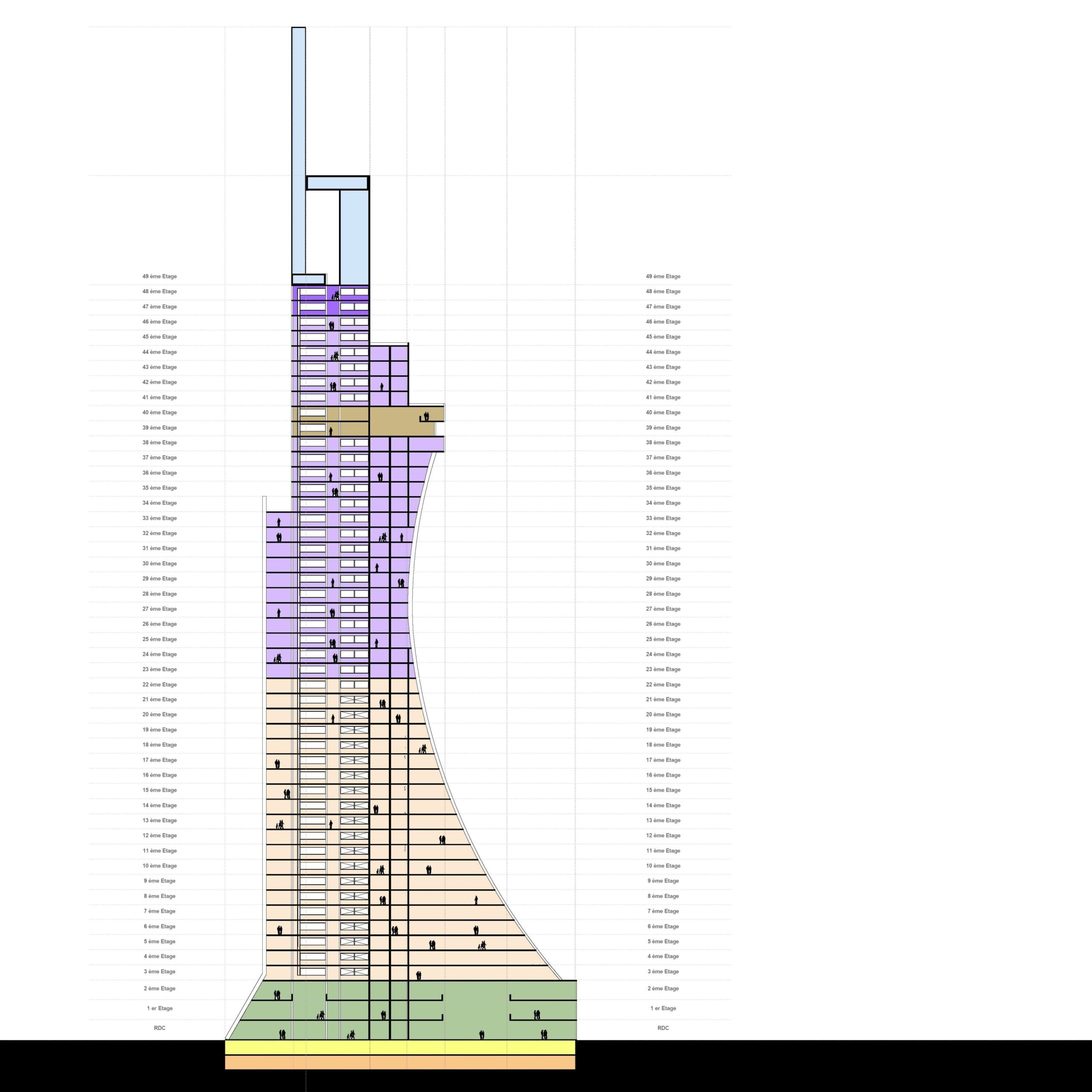The width and height of the screenshot is (1092, 1092).
Task: Pick the left "42 ème Etage" label
Action: 160,382
